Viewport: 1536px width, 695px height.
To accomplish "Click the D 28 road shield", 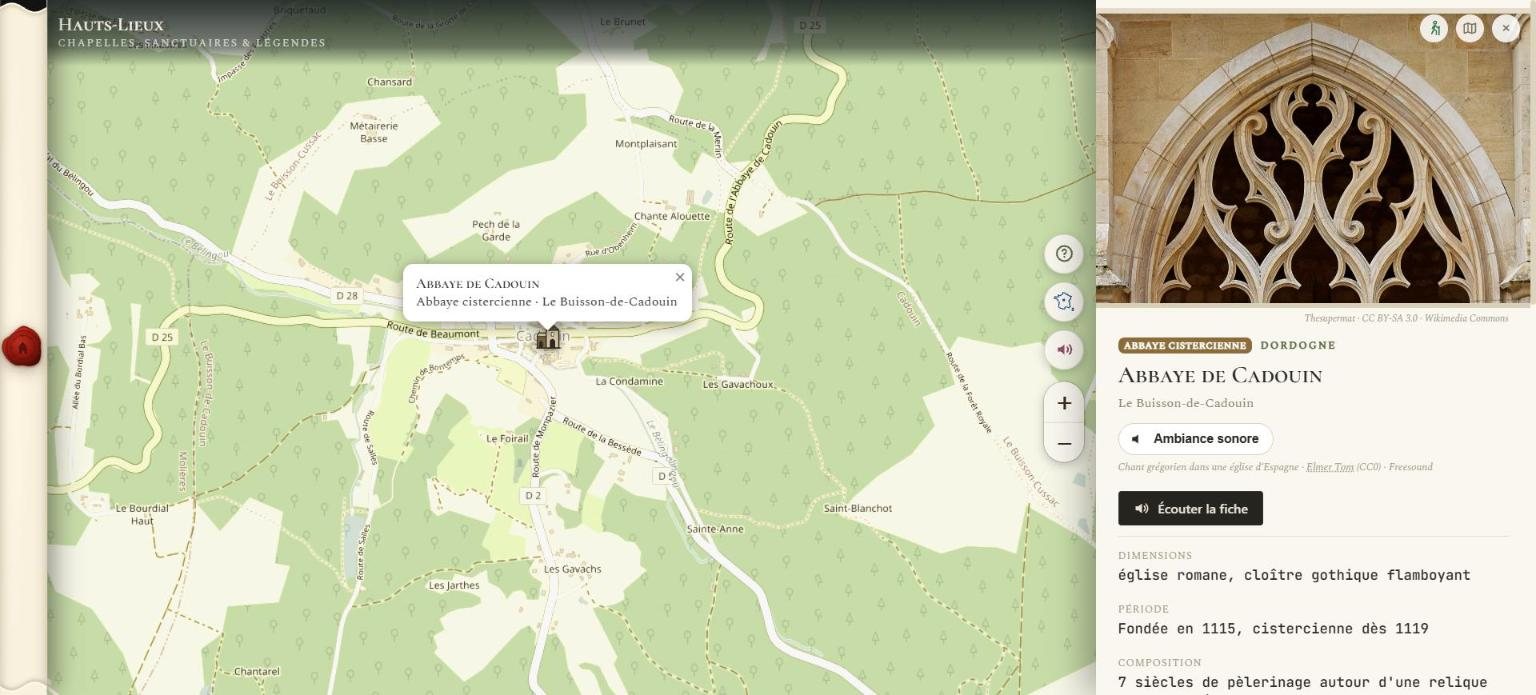I will point(347,296).
